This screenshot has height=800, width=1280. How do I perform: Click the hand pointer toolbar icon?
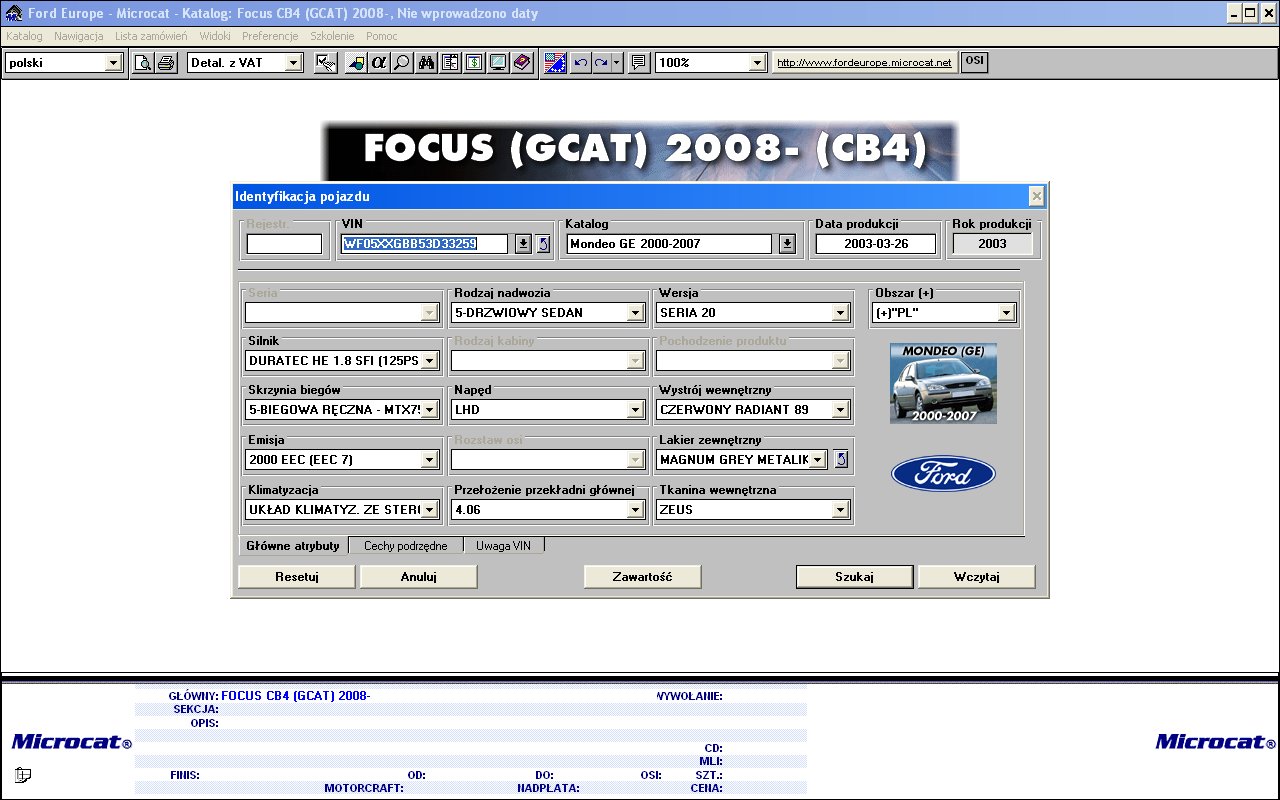point(326,63)
